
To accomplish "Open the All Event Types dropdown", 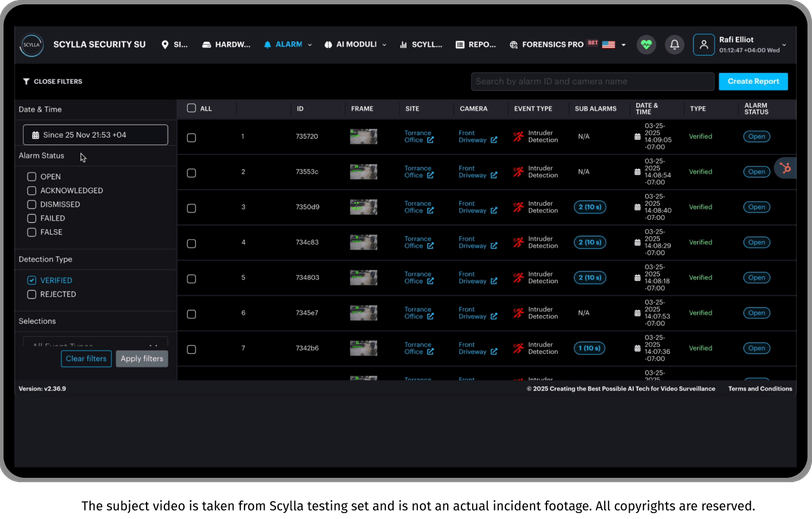I will click(95, 343).
